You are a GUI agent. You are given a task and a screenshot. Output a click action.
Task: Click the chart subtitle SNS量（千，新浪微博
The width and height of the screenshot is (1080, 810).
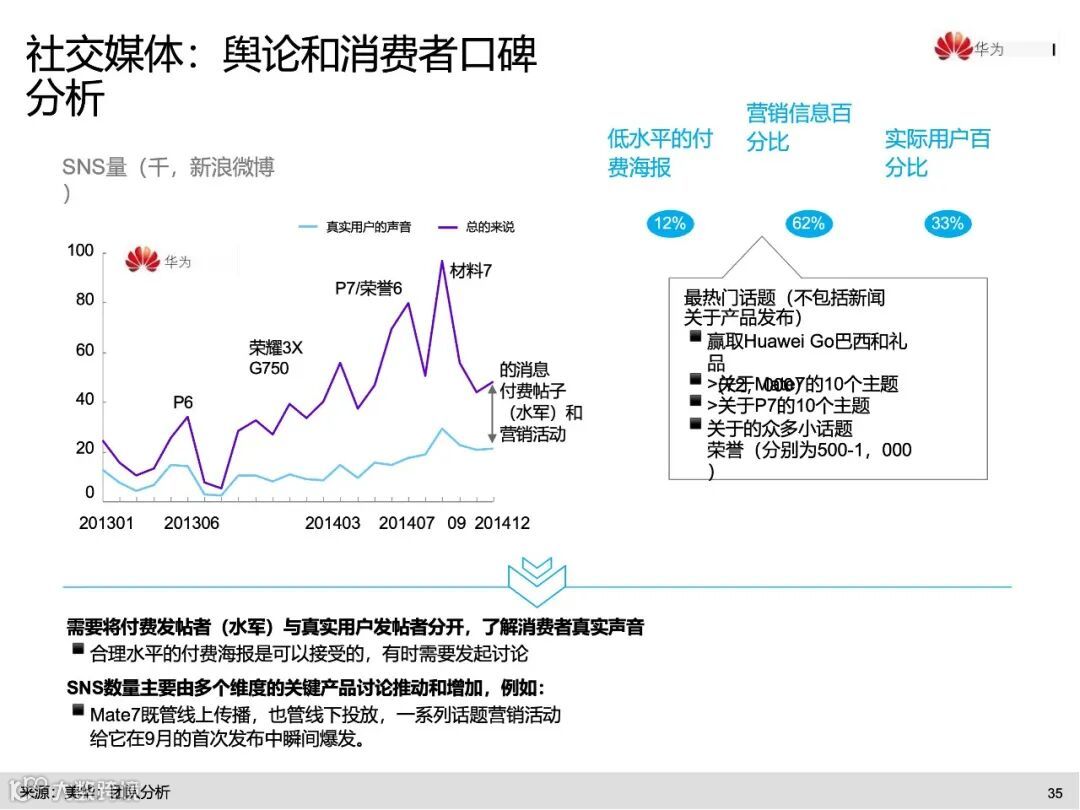pos(168,167)
